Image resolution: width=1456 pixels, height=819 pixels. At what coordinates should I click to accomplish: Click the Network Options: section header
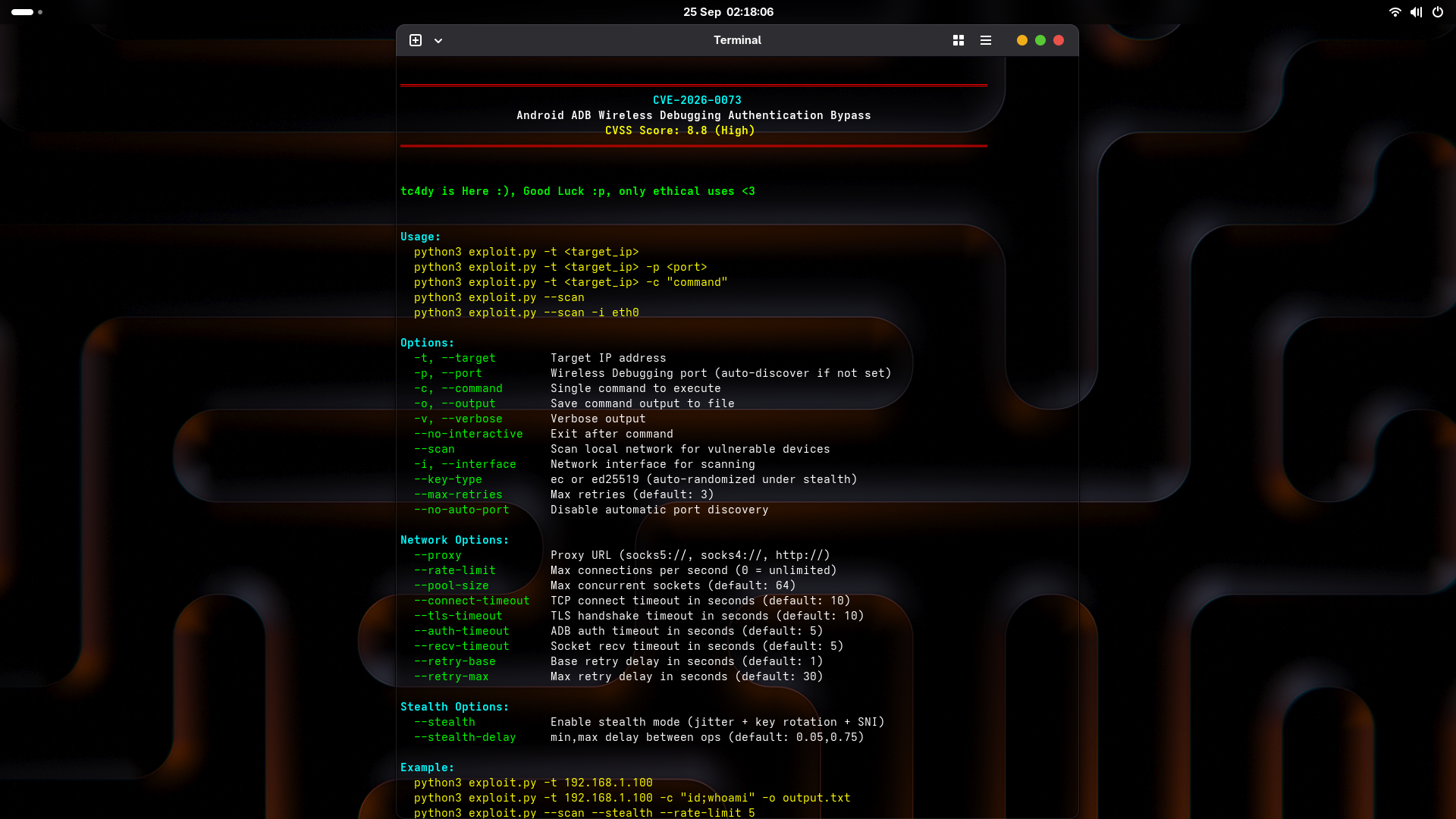pyautogui.click(x=454, y=540)
